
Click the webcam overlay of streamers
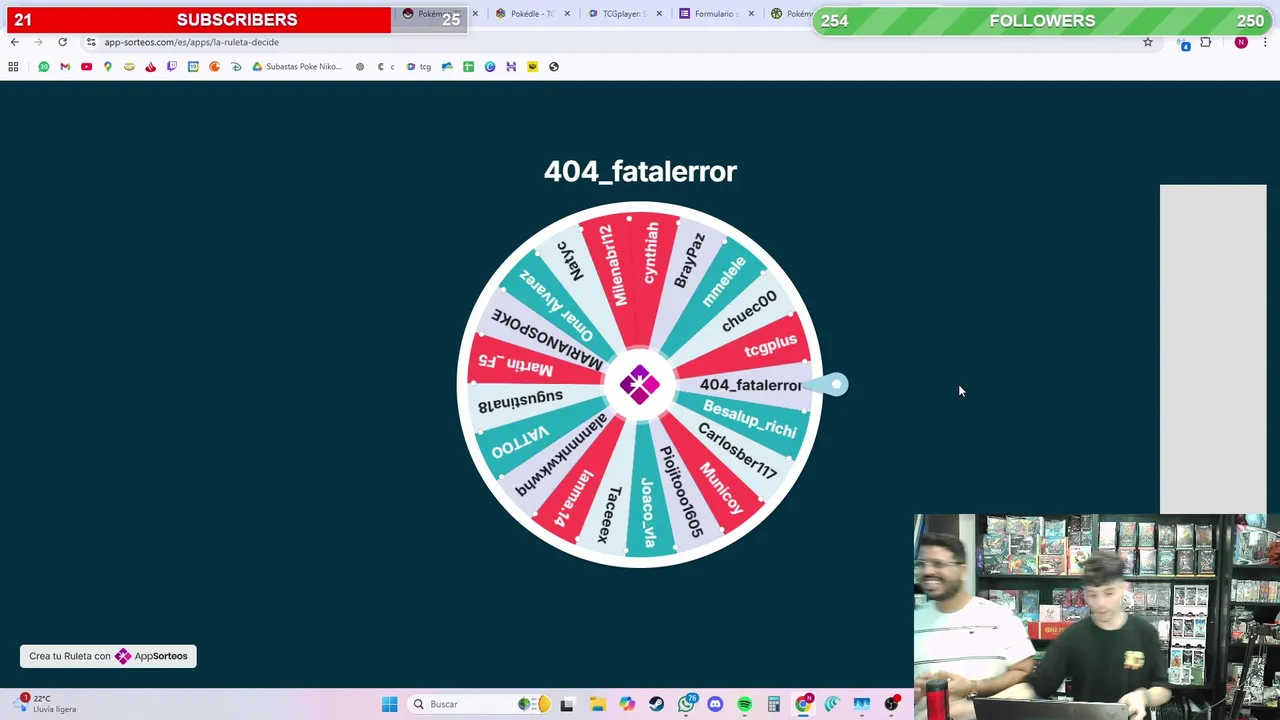tap(1096, 617)
